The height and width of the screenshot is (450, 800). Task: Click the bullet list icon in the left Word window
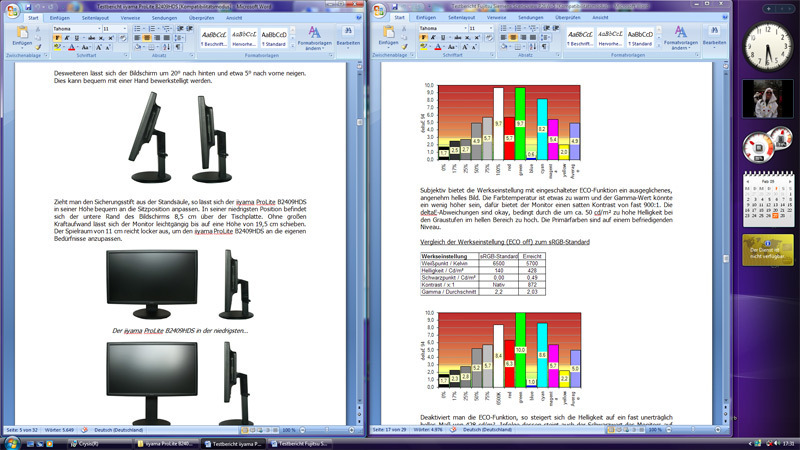point(137,29)
